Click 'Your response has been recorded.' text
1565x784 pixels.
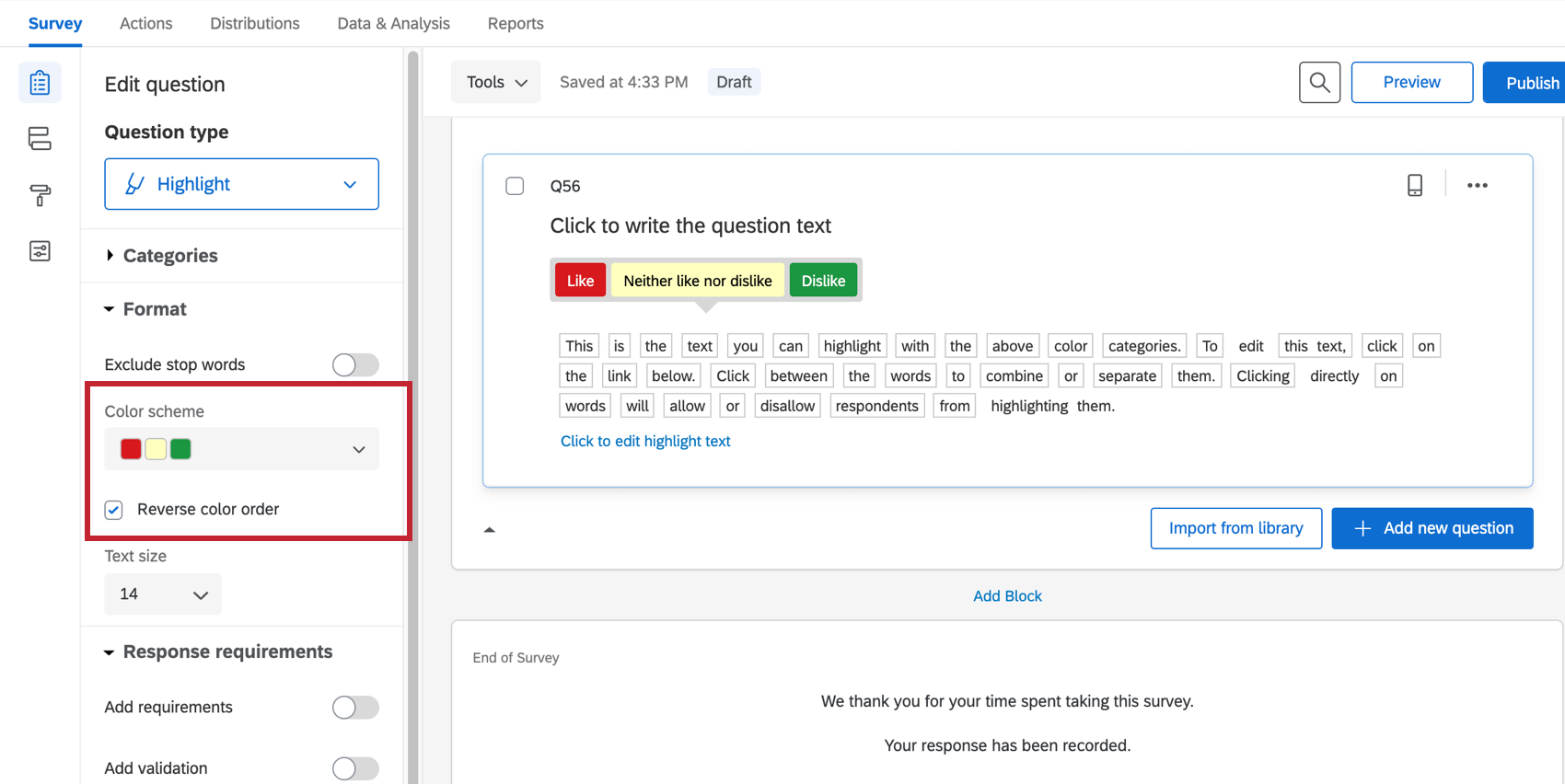coord(1007,745)
